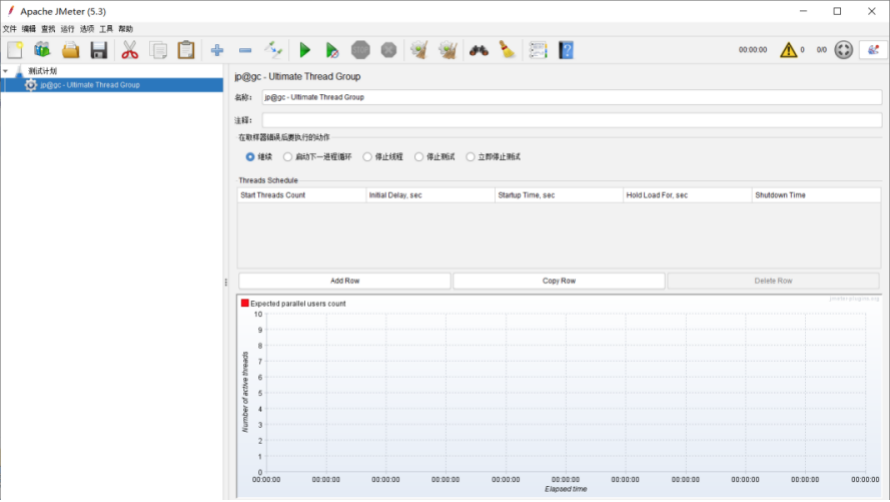Click the red Expected parallel users legend swatch
This screenshot has height=502, width=890.
(245, 303)
